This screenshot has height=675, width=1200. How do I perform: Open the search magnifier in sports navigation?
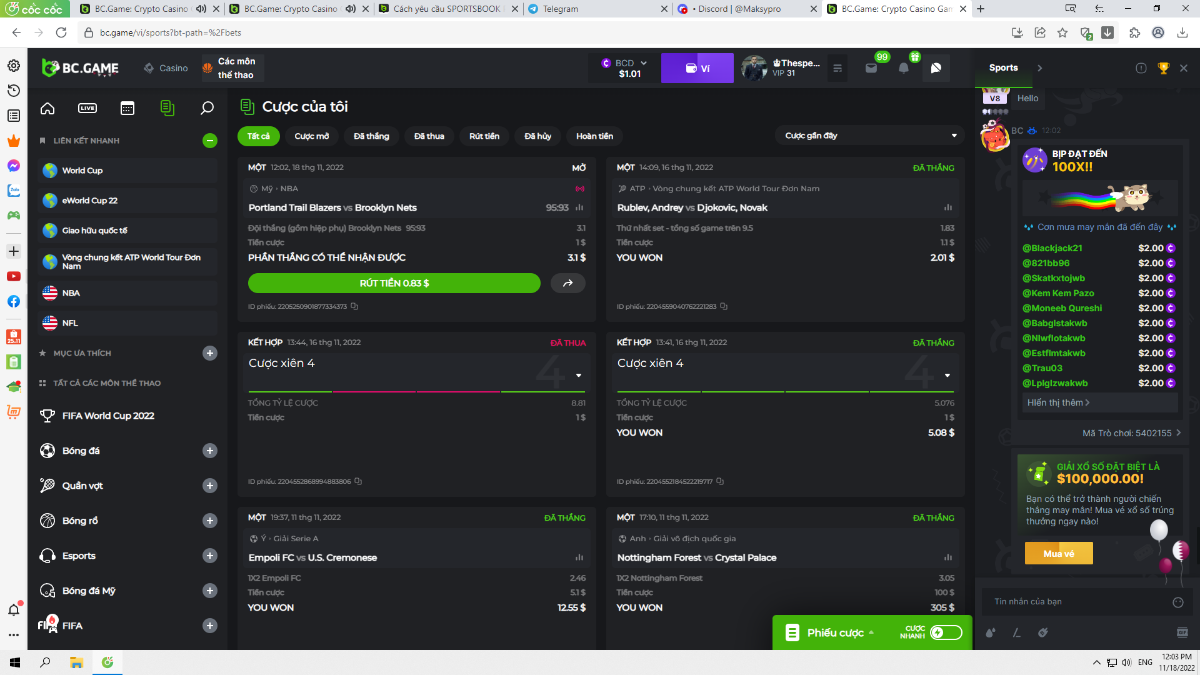(207, 108)
